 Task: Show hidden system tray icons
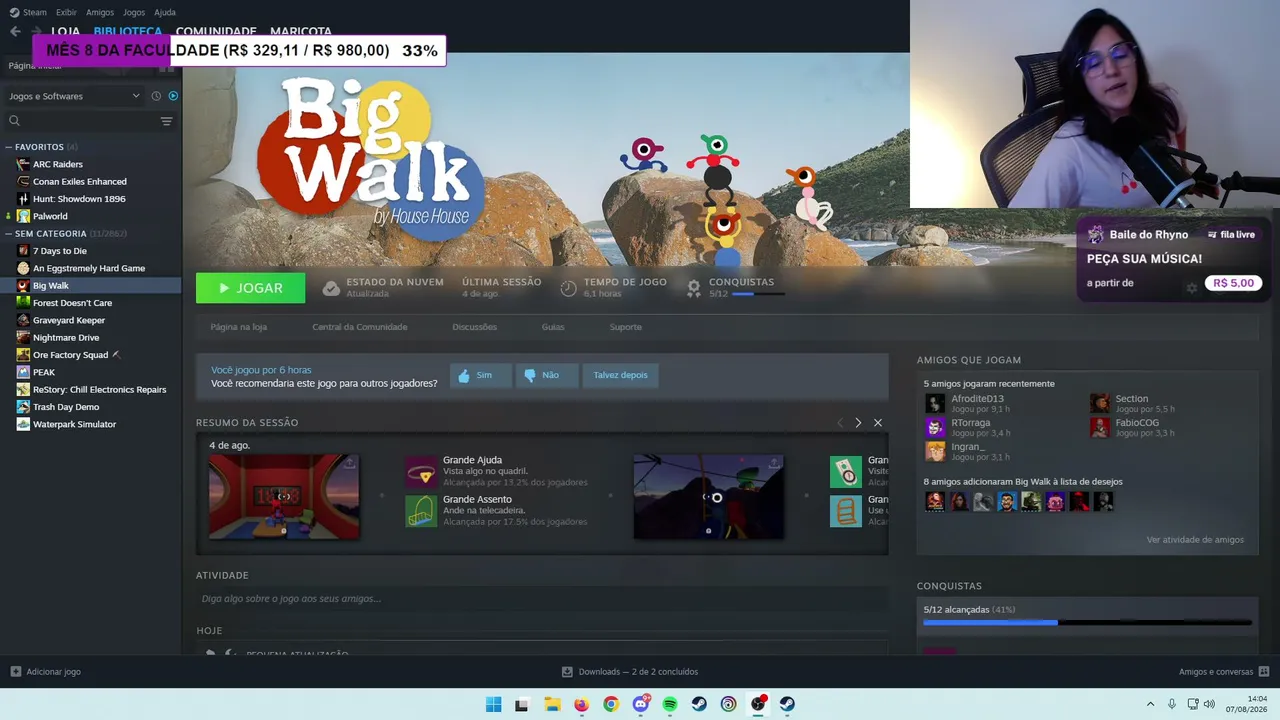[x=1150, y=704]
